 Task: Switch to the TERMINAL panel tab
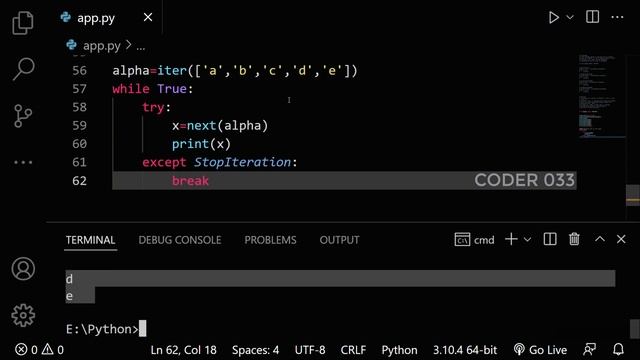(91, 240)
